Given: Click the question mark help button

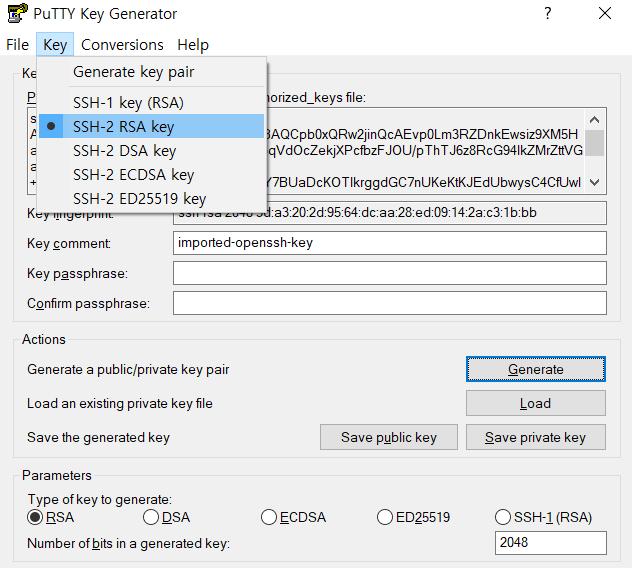Looking at the screenshot, I should pyautogui.click(x=547, y=13).
